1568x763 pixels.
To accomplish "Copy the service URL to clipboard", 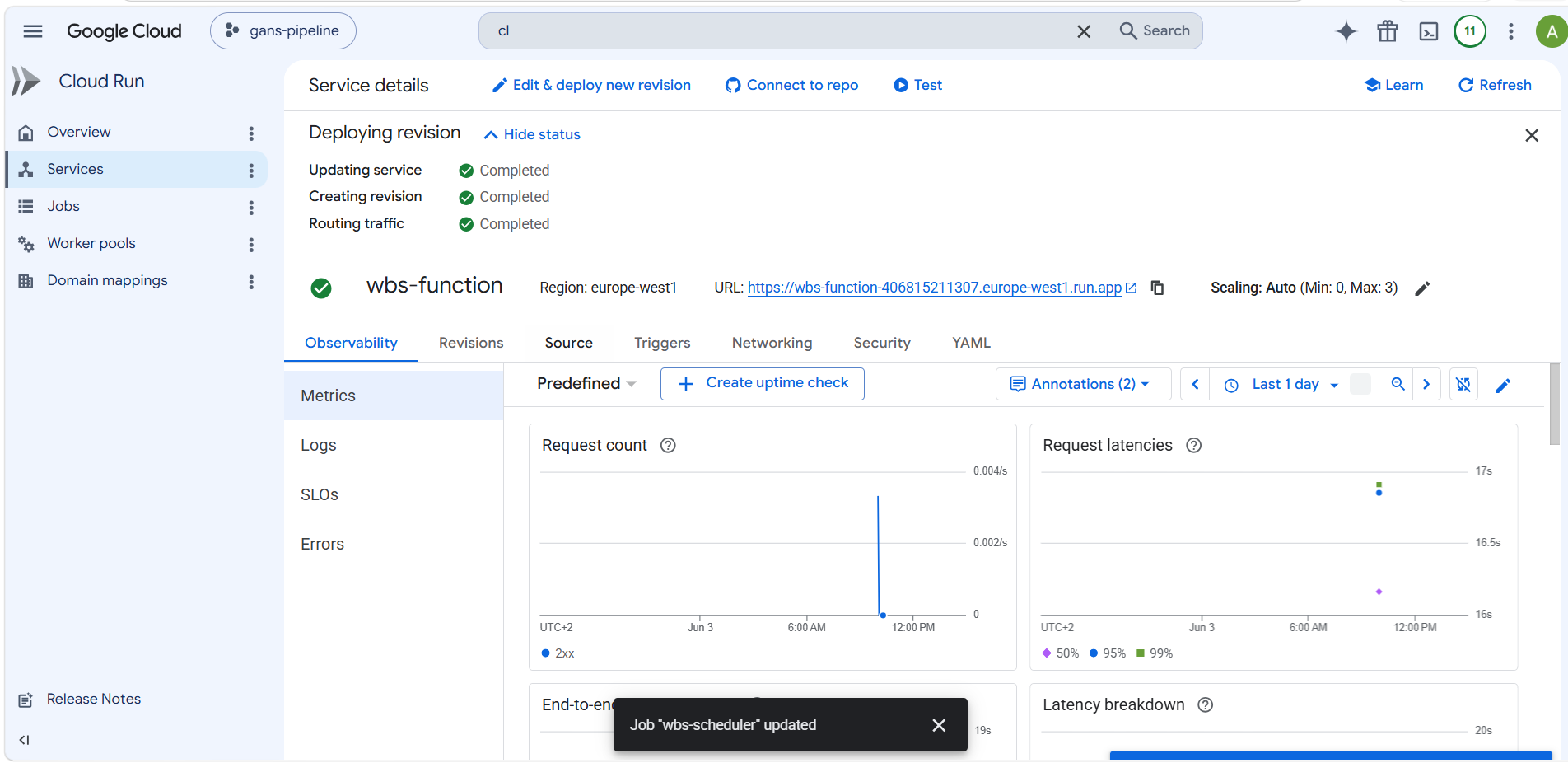I will [1157, 288].
